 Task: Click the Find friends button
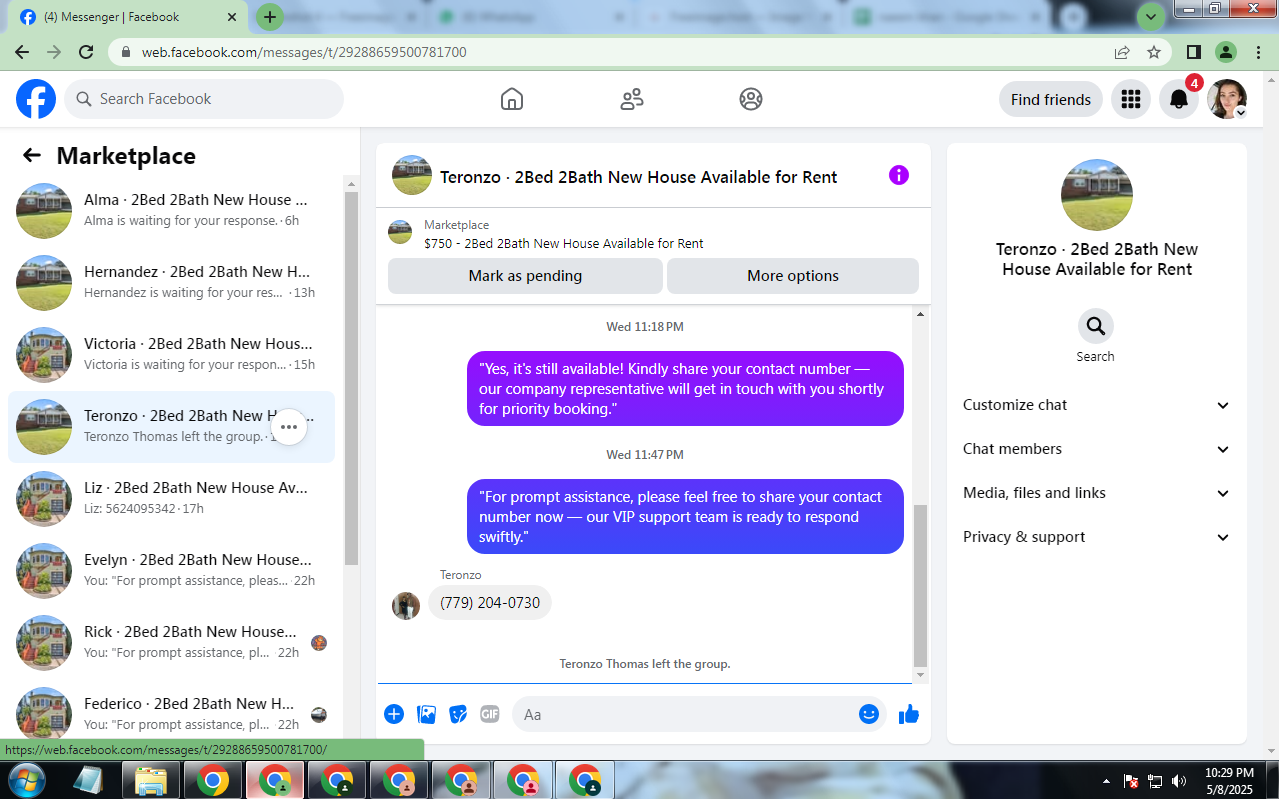[1051, 99]
